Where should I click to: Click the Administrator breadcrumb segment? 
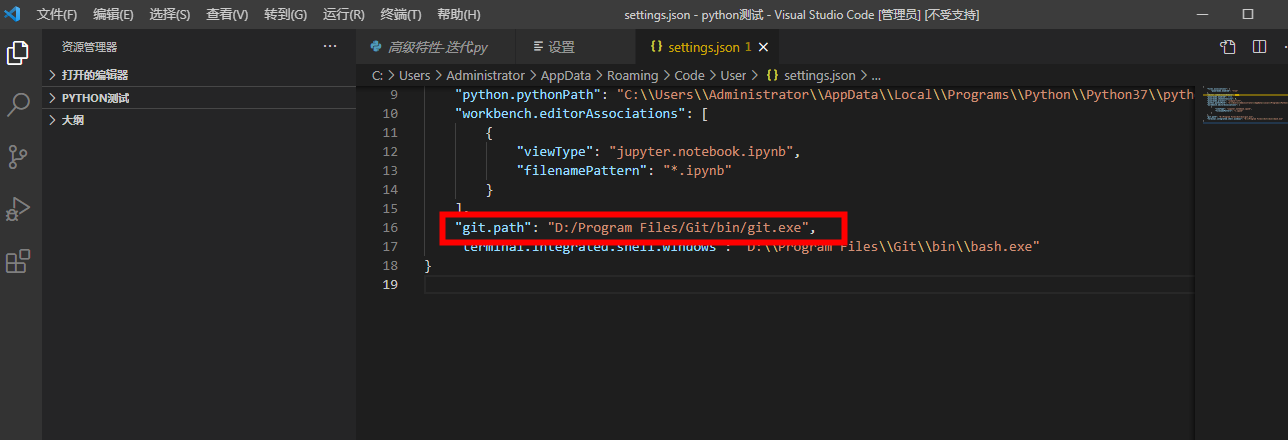pos(485,75)
